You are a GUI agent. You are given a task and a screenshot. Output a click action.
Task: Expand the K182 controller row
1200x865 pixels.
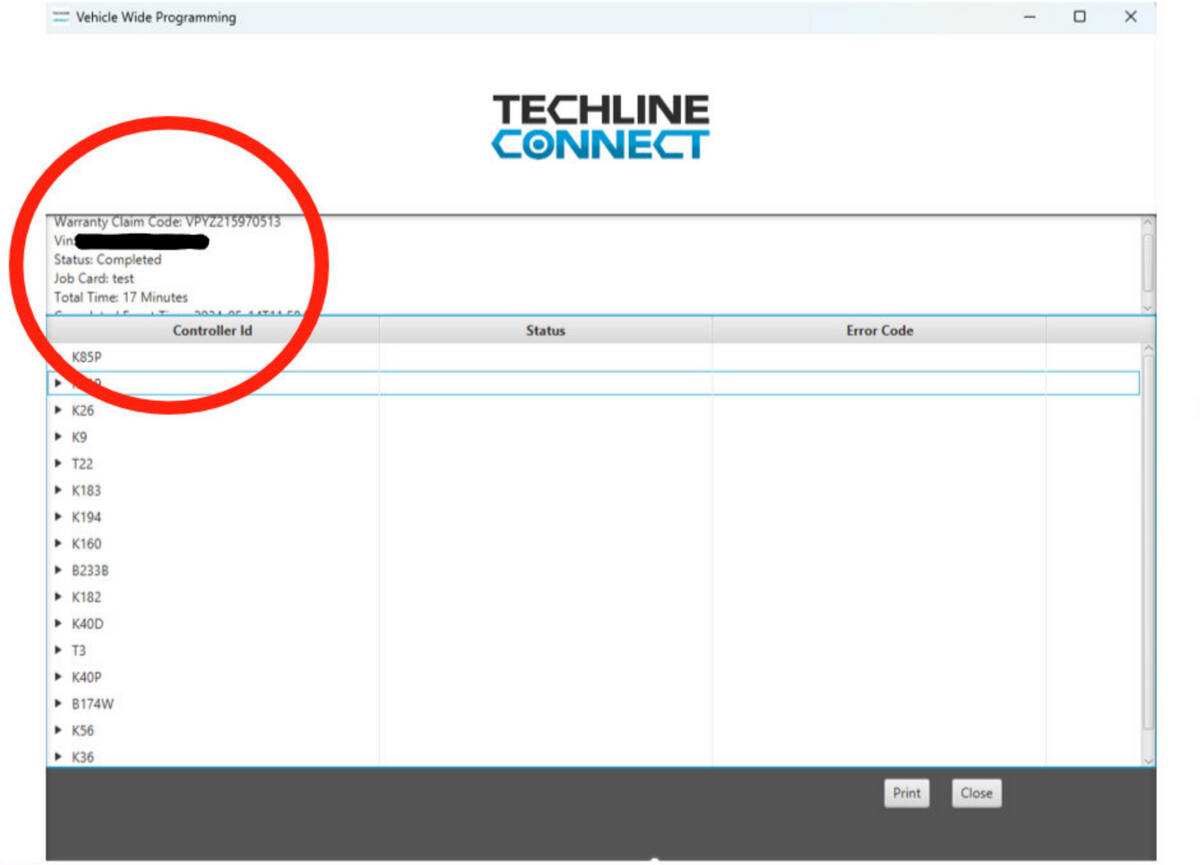tap(58, 597)
